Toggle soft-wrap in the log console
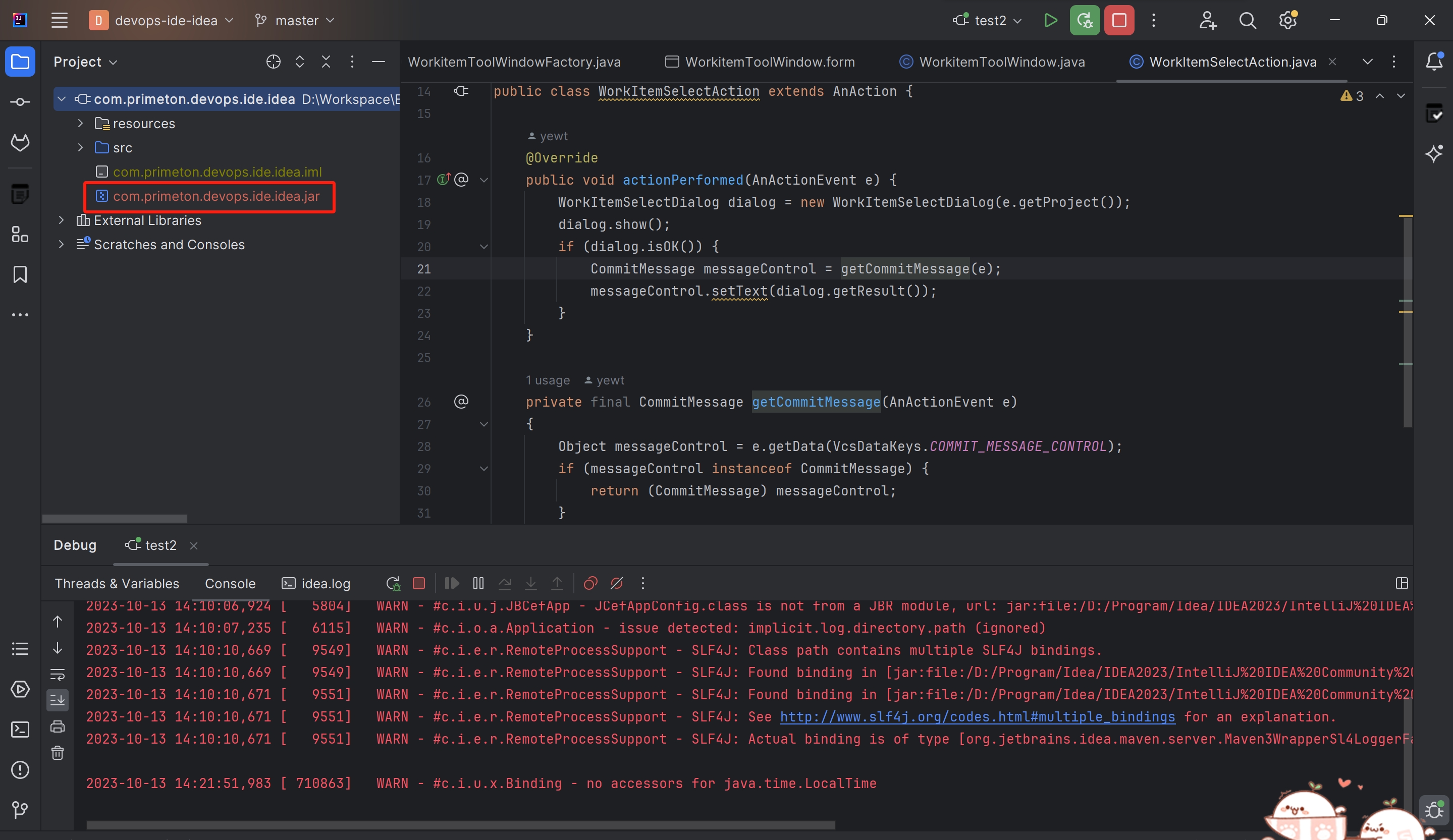The height and width of the screenshot is (840, 1453). [x=58, y=675]
